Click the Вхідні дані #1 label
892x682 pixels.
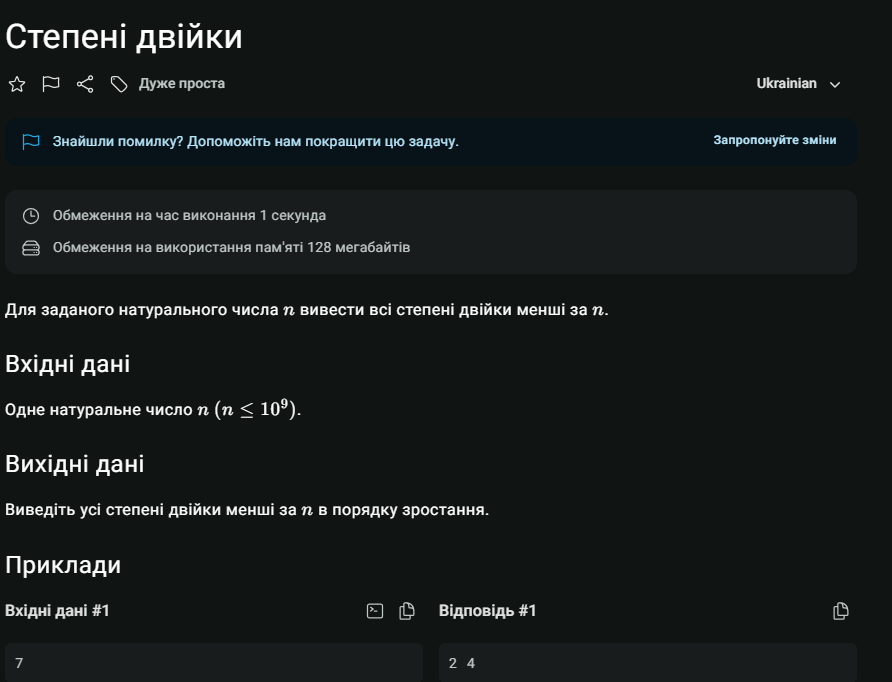pos(57,611)
